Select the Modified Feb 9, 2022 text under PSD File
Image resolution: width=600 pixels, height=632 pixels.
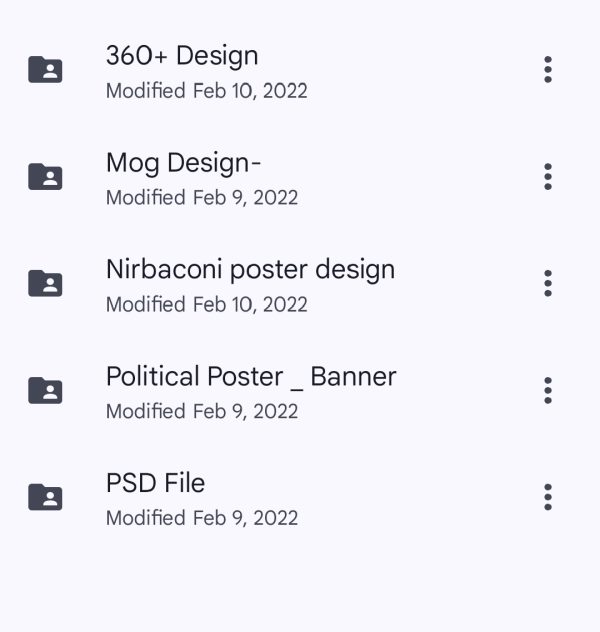coord(202,518)
